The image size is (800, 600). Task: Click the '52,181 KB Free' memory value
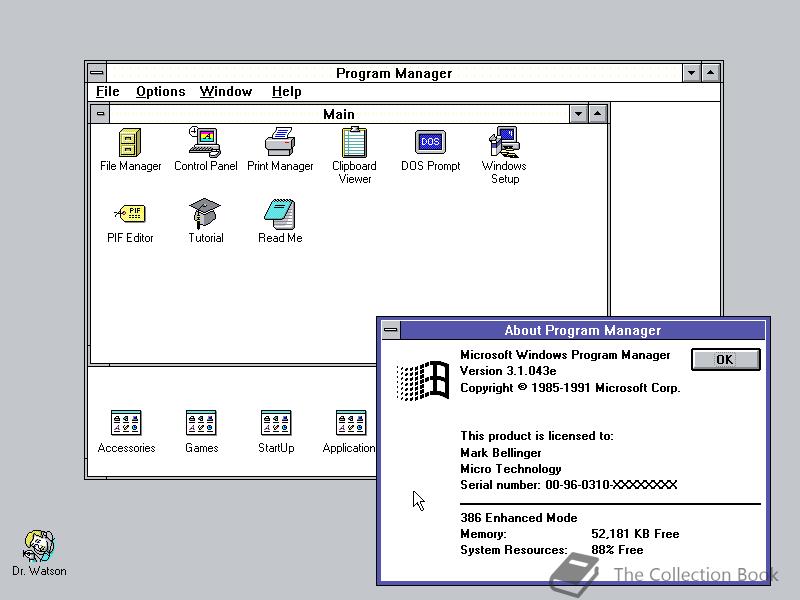pos(635,534)
